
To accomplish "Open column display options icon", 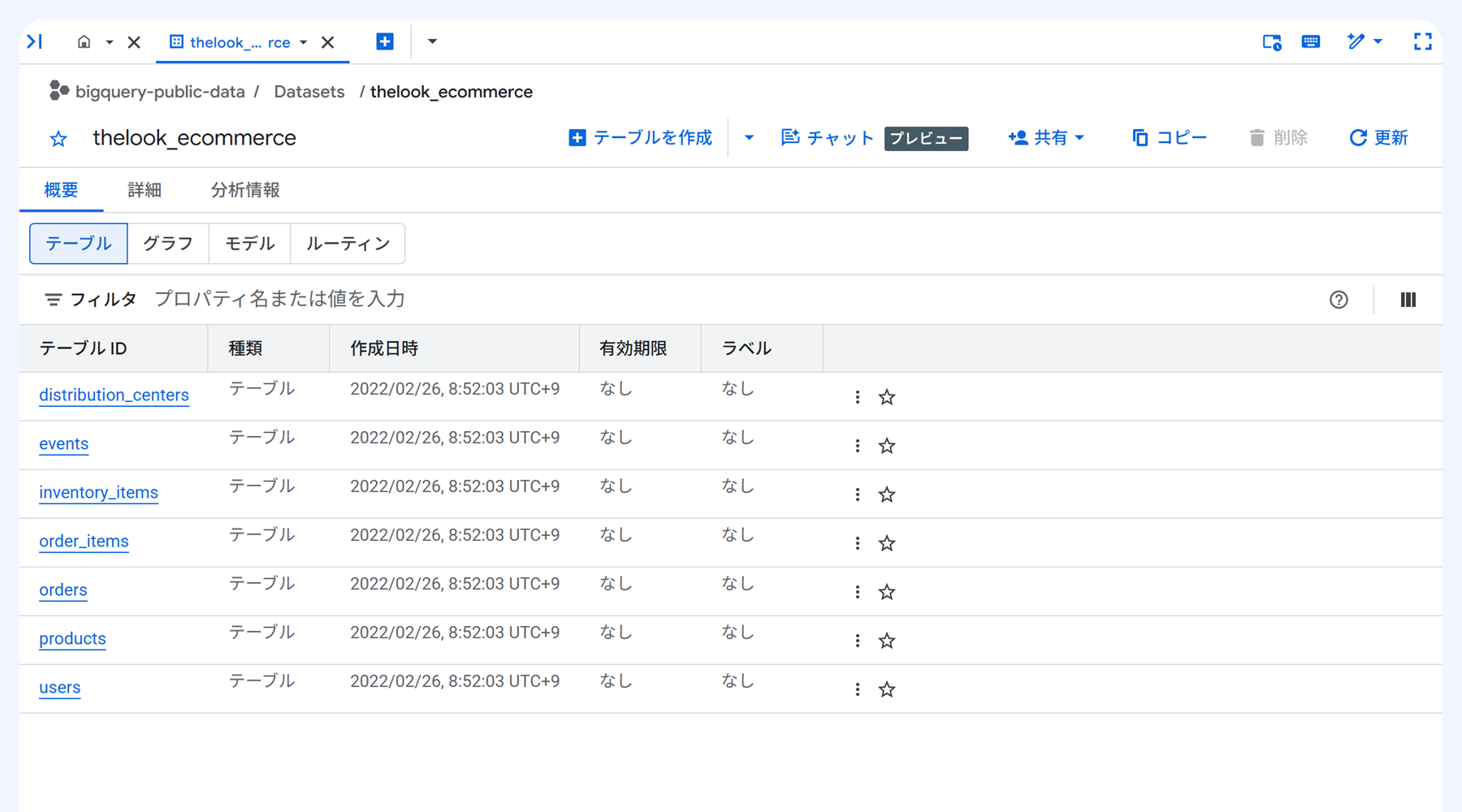I will [x=1408, y=300].
